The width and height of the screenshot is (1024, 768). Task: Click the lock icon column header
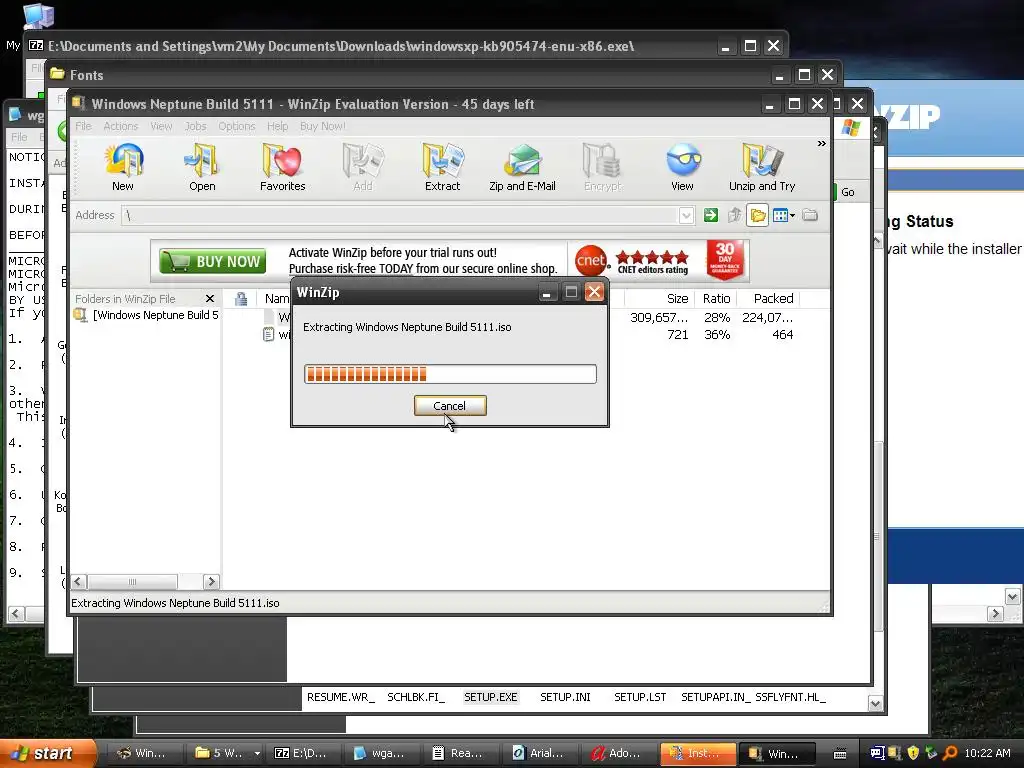point(241,298)
